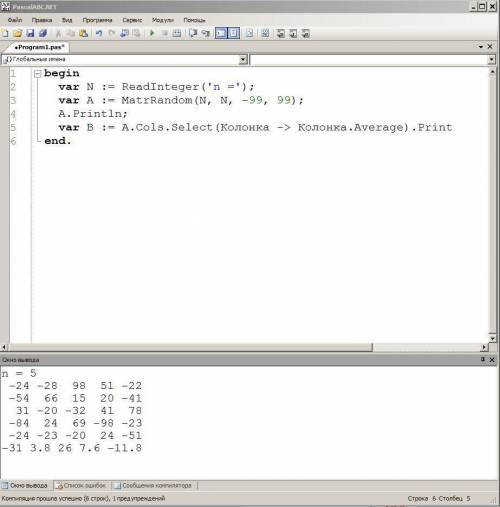This screenshot has width=500, height=507.
Task: Switch to the Сообщения компилятора tab
Action: 153,485
